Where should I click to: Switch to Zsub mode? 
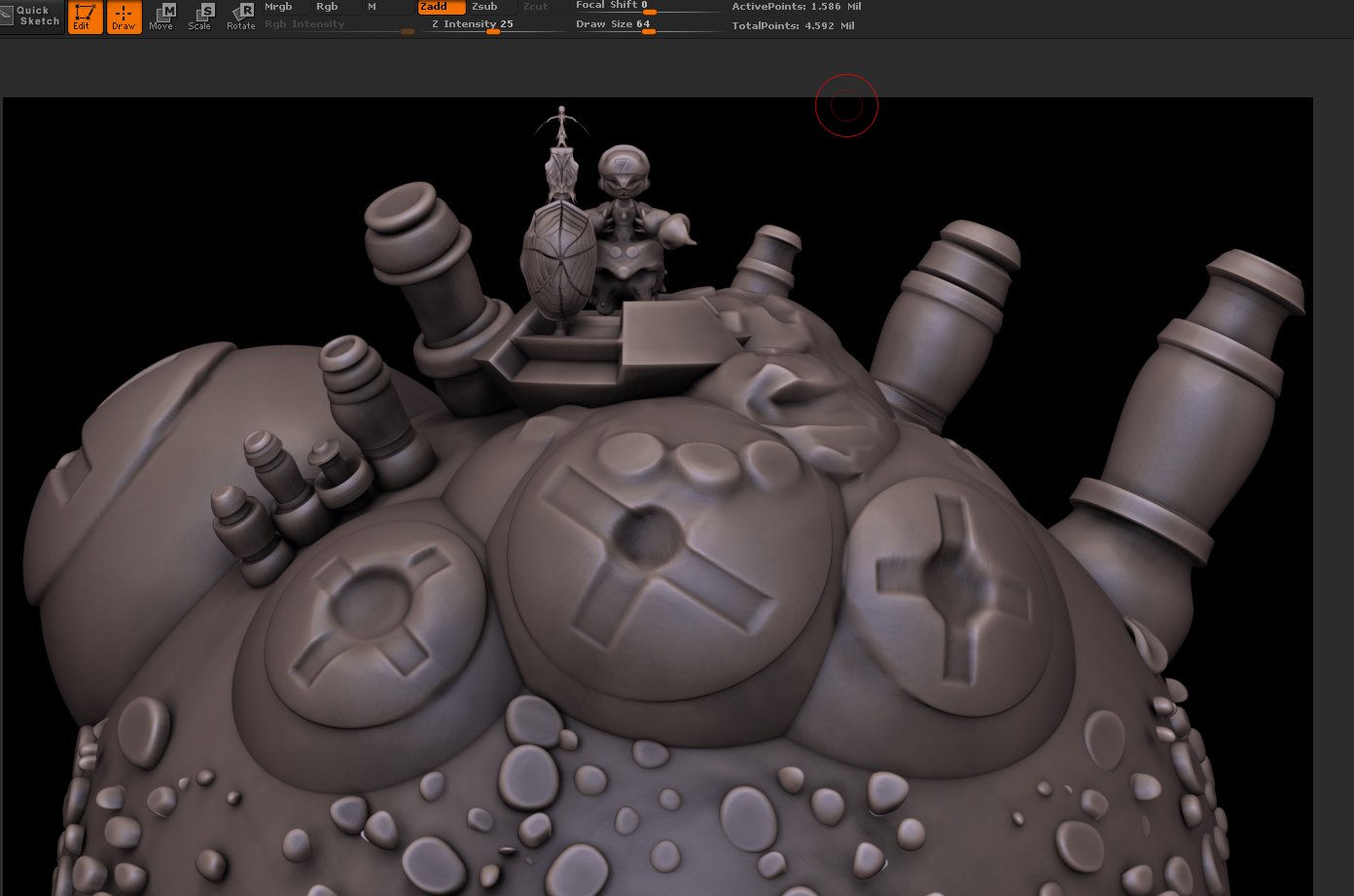click(492, 7)
